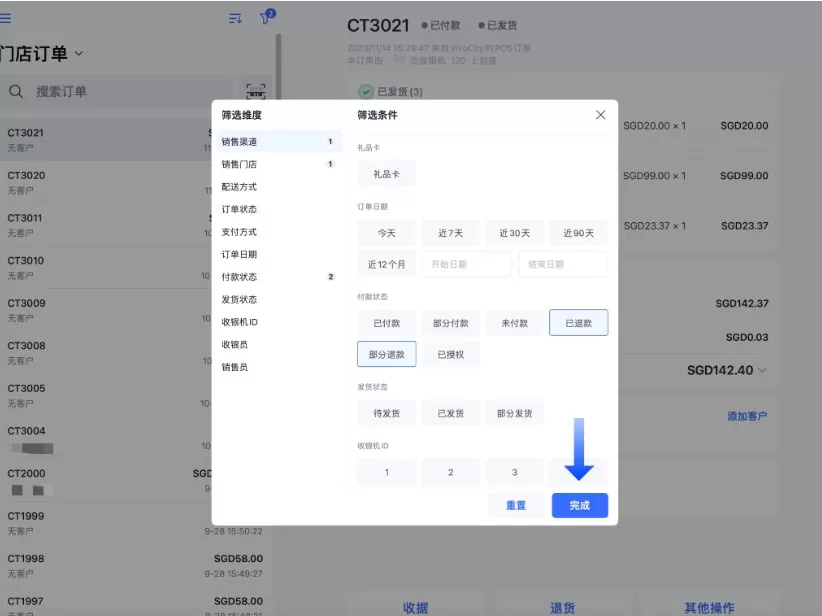
Task: Toggle off the 已退款 payment status chip
Action: coord(579,322)
